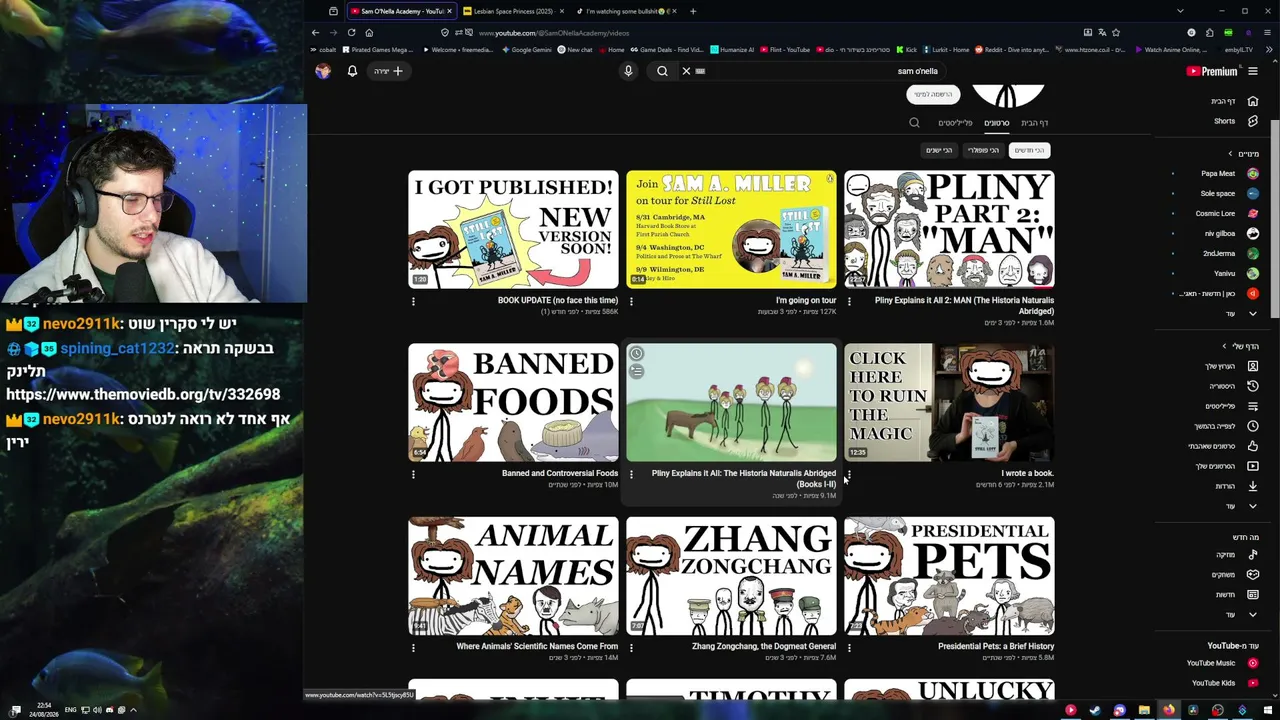Click the Firefox icon in the taskbar
Image resolution: width=1280 pixels, height=720 pixels.
pyautogui.click(x=1168, y=711)
